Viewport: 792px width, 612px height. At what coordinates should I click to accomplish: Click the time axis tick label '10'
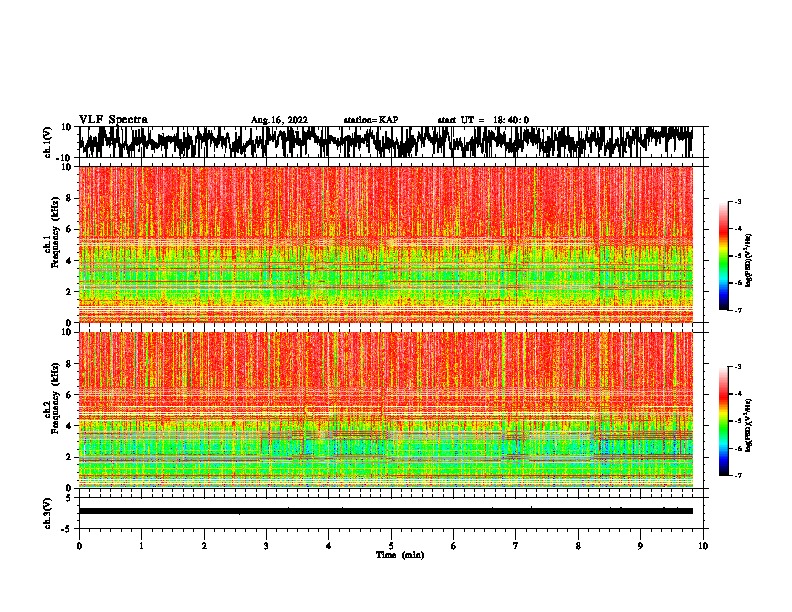coord(703,546)
